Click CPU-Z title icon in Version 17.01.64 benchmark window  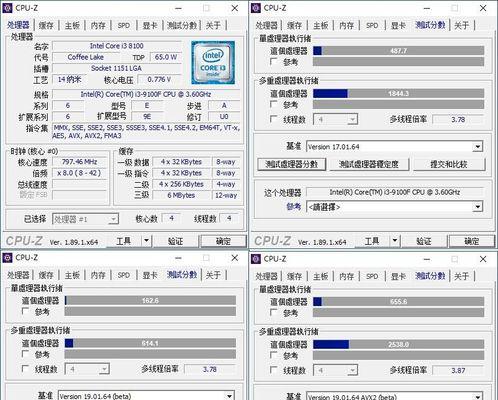click(x=256, y=8)
